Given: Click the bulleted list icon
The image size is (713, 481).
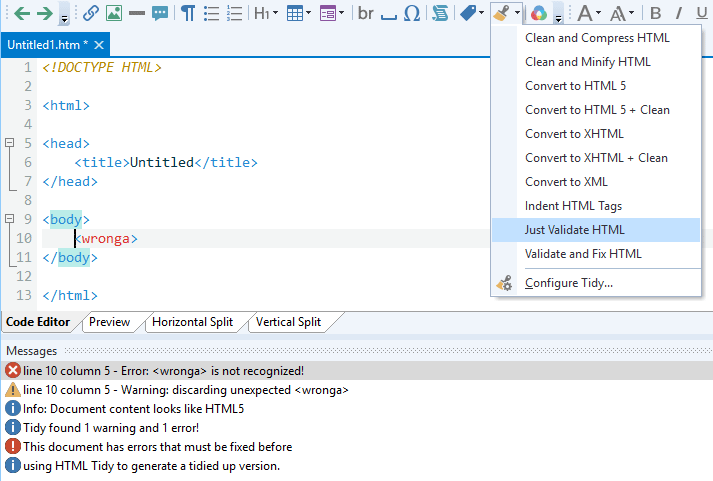Looking at the screenshot, I should 211,13.
